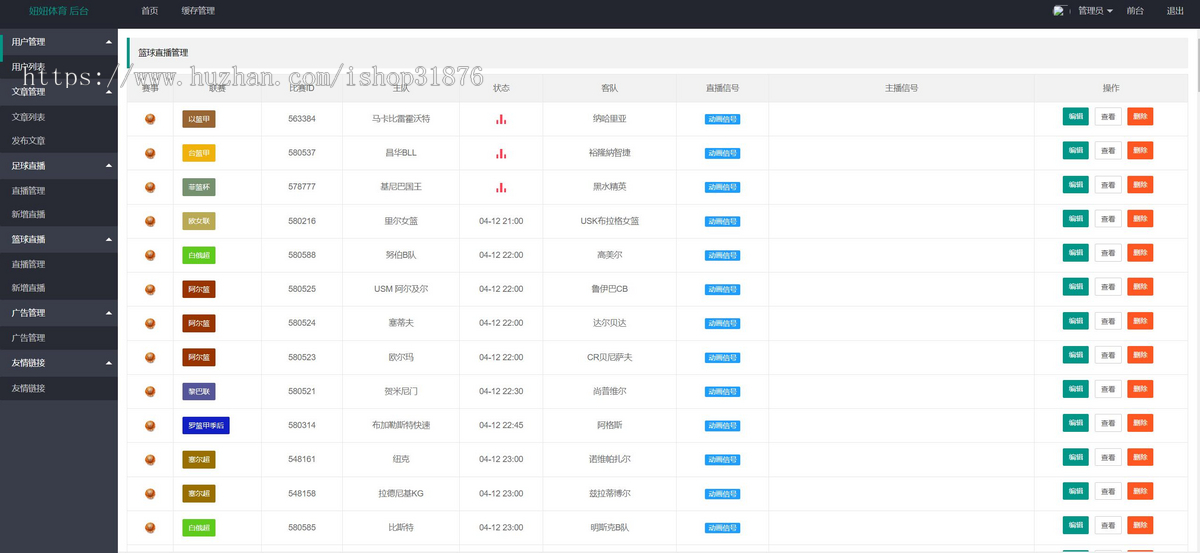Open 缓存管理 in the top navigation

198,11
